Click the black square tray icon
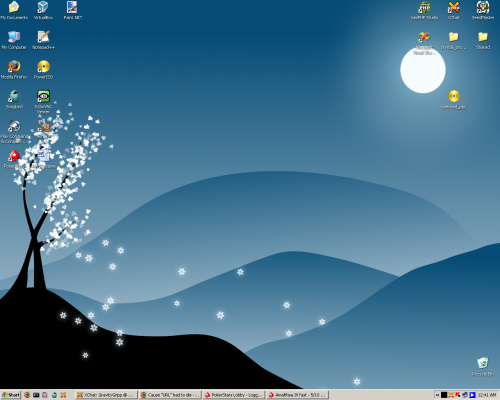 click(x=444, y=395)
